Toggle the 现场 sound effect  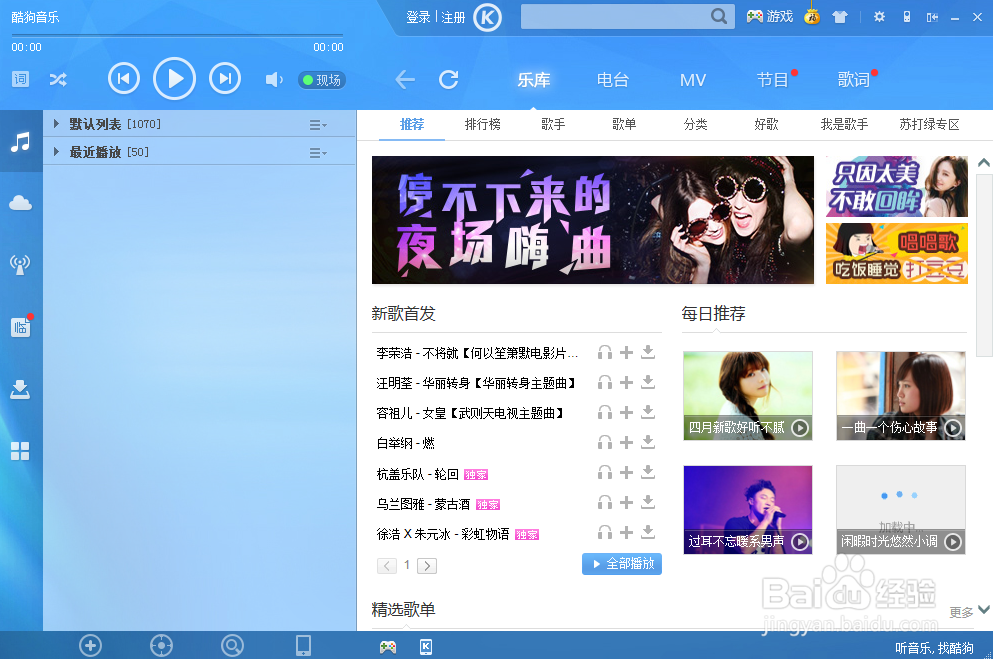coord(322,80)
